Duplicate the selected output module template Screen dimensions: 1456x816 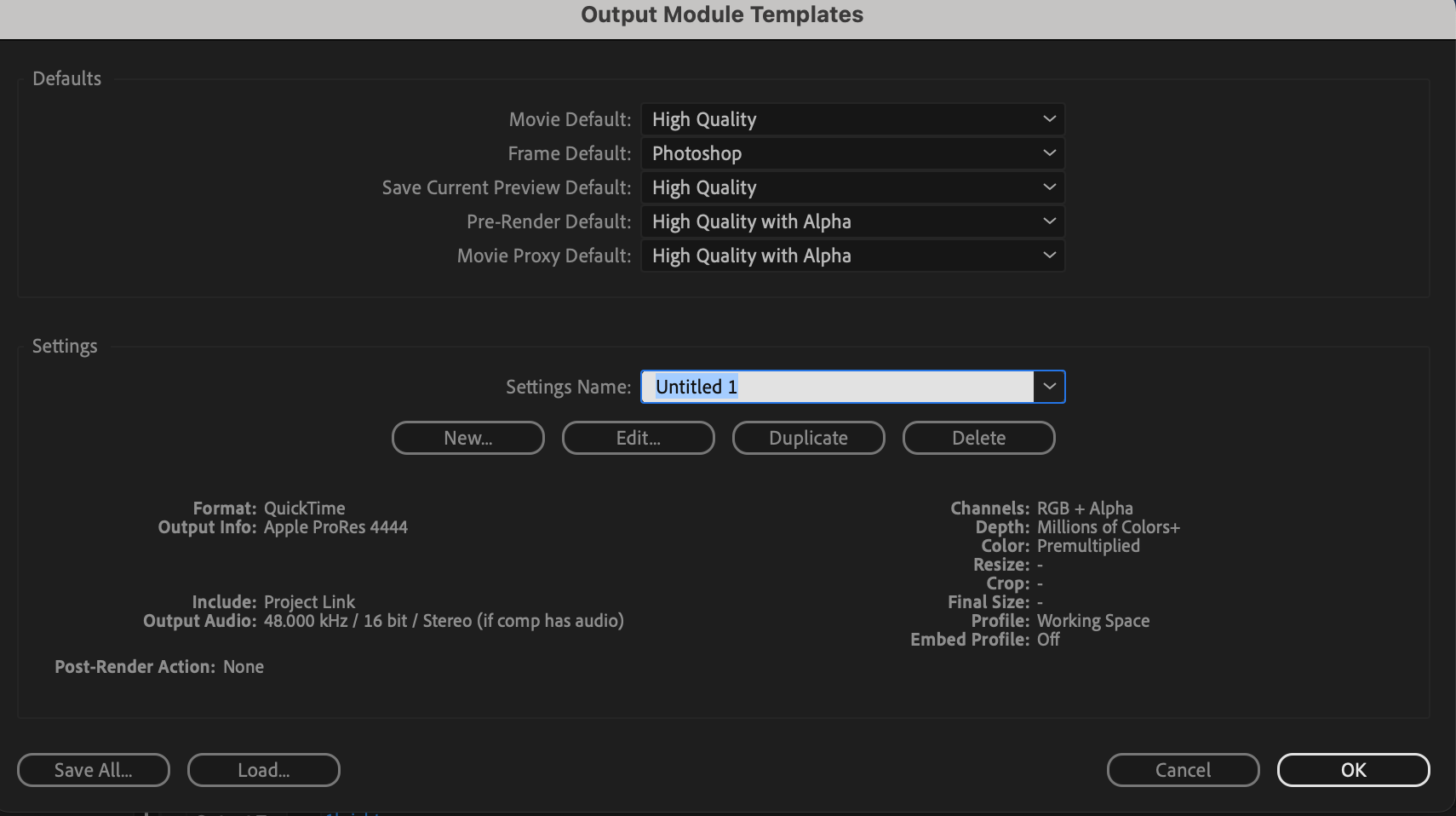coord(809,438)
